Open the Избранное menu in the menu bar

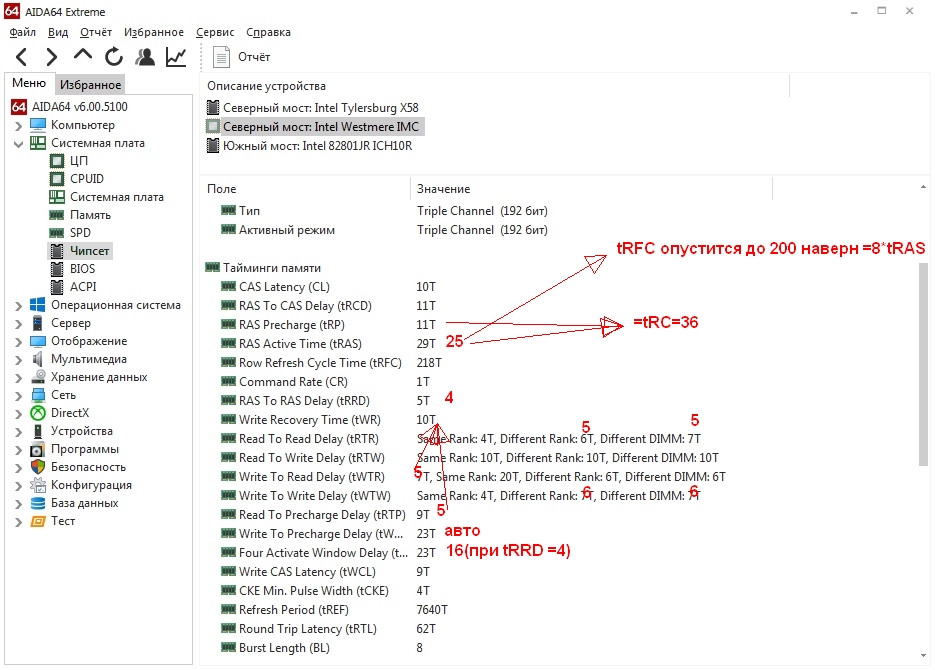[154, 32]
